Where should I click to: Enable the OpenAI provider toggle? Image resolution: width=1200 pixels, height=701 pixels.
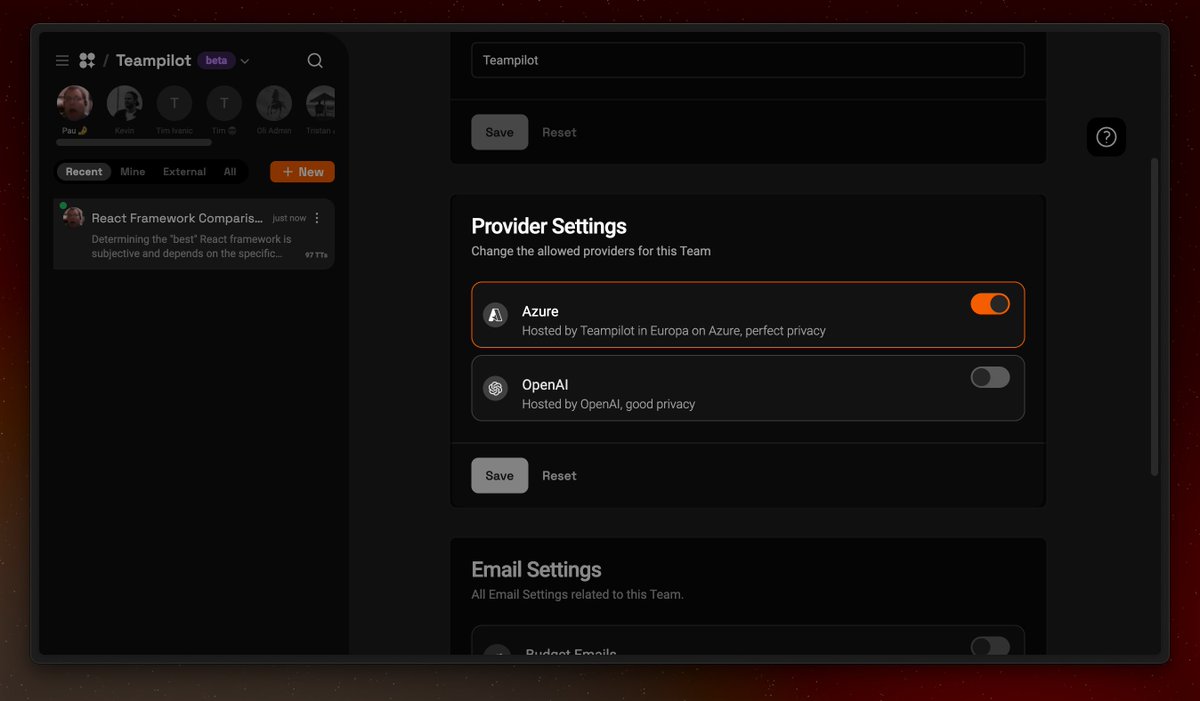990,377
